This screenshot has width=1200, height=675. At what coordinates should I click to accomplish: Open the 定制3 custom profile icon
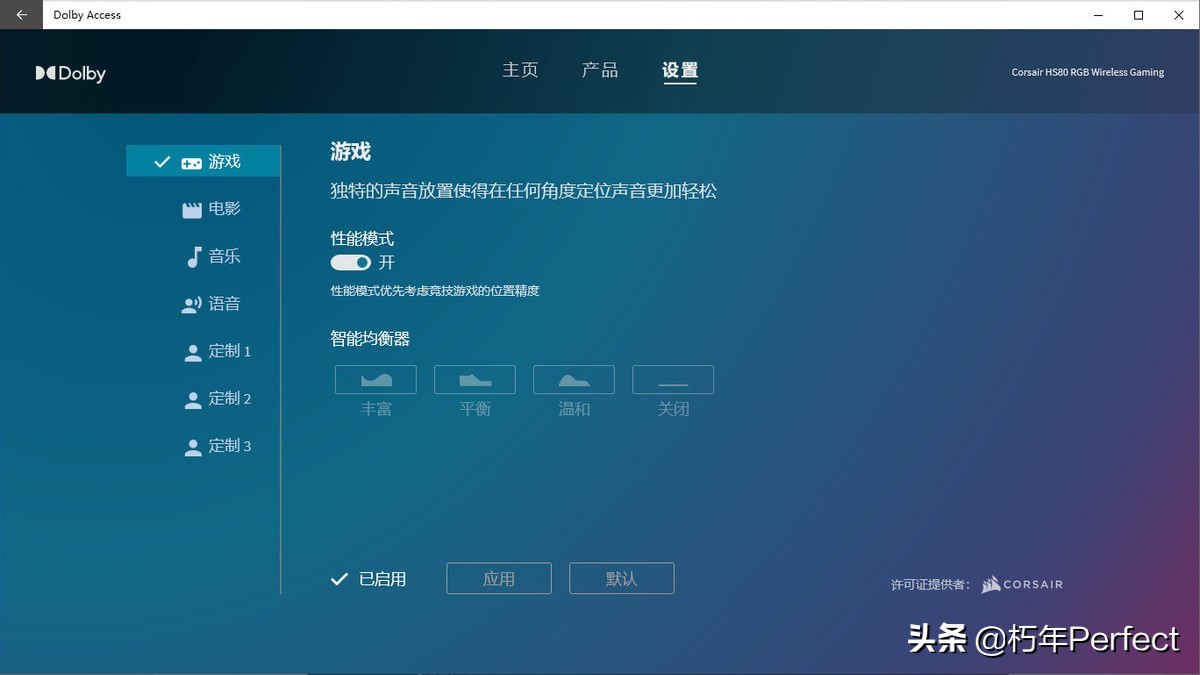point(191,446)
